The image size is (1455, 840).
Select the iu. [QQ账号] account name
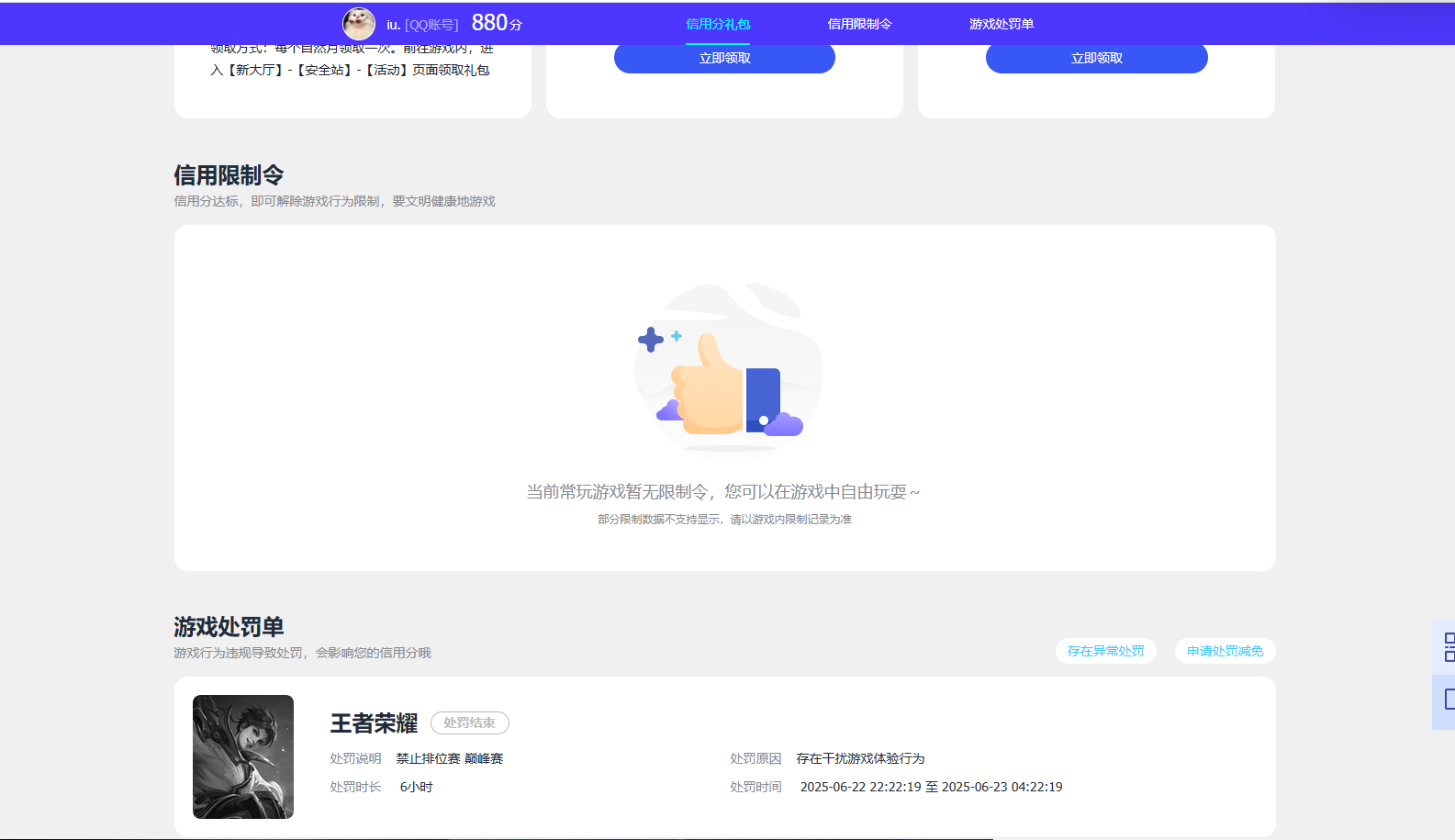[x=422, y=25]
